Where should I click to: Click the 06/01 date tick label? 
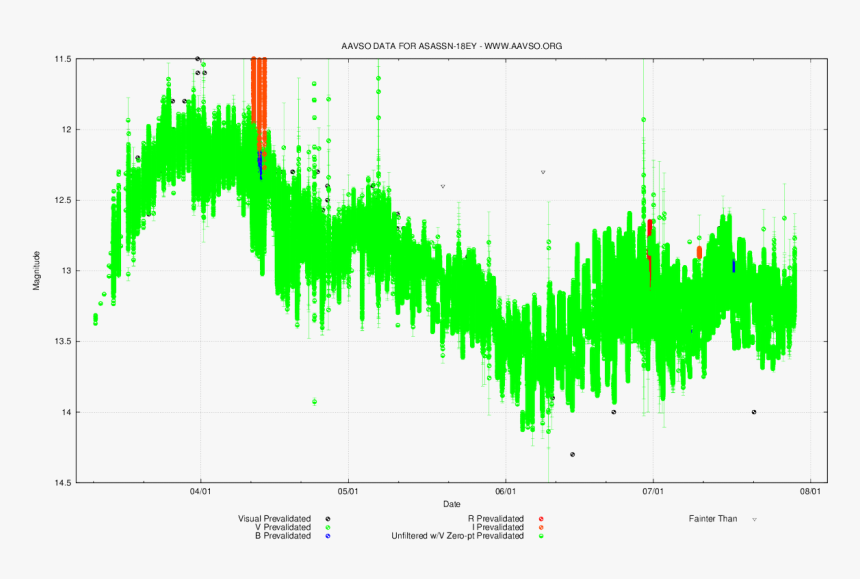coord(506,492)
